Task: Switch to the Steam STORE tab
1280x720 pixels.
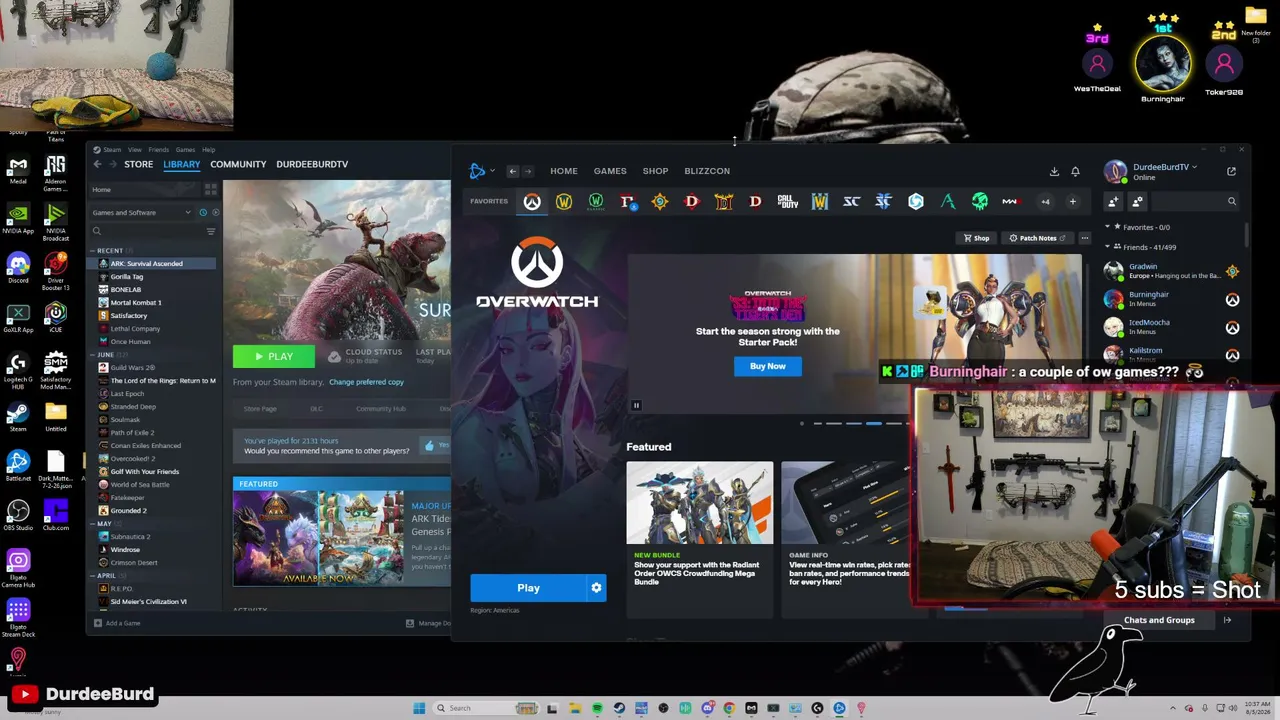Action: (138, 164)
